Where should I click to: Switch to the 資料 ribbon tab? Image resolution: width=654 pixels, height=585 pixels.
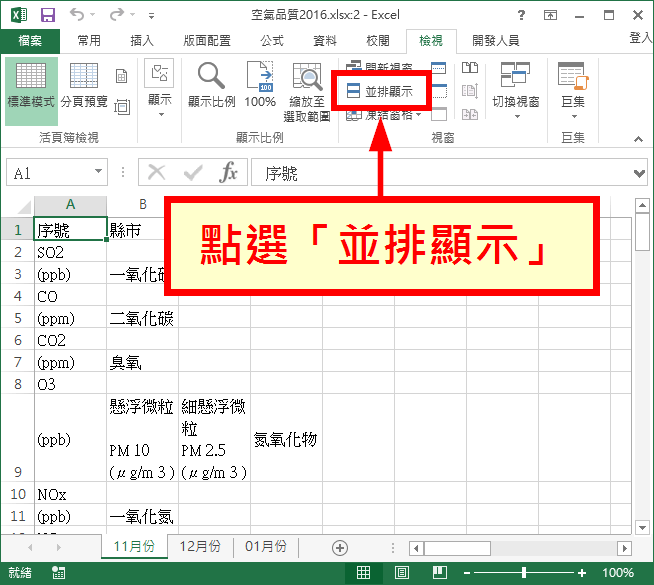click(324, 41)
